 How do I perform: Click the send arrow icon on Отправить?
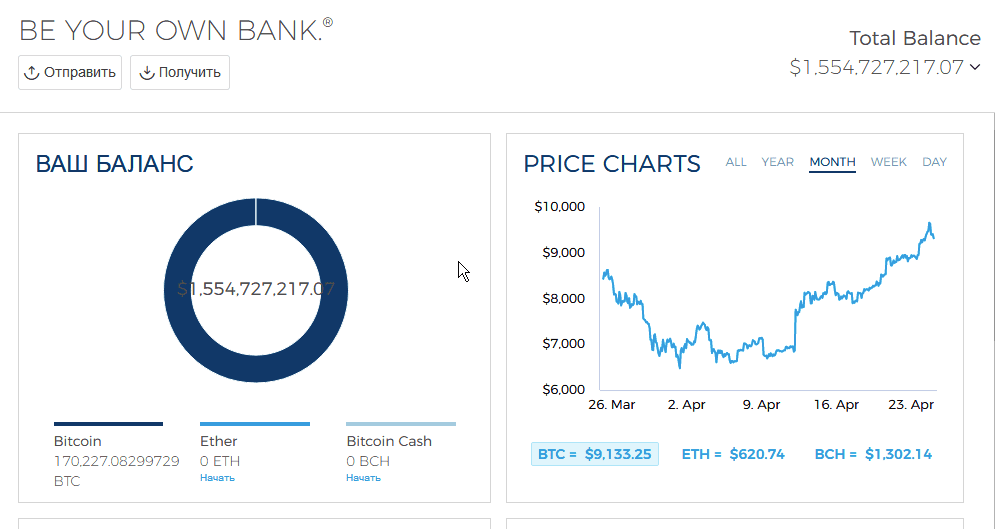pyautogui.click(x=31, y=73)
